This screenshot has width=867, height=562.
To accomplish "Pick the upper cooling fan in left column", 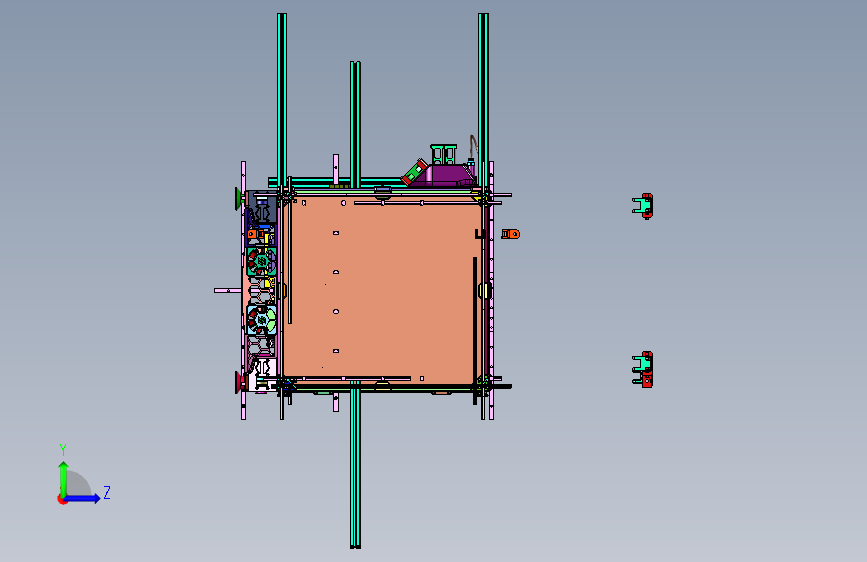I will 261,262.
